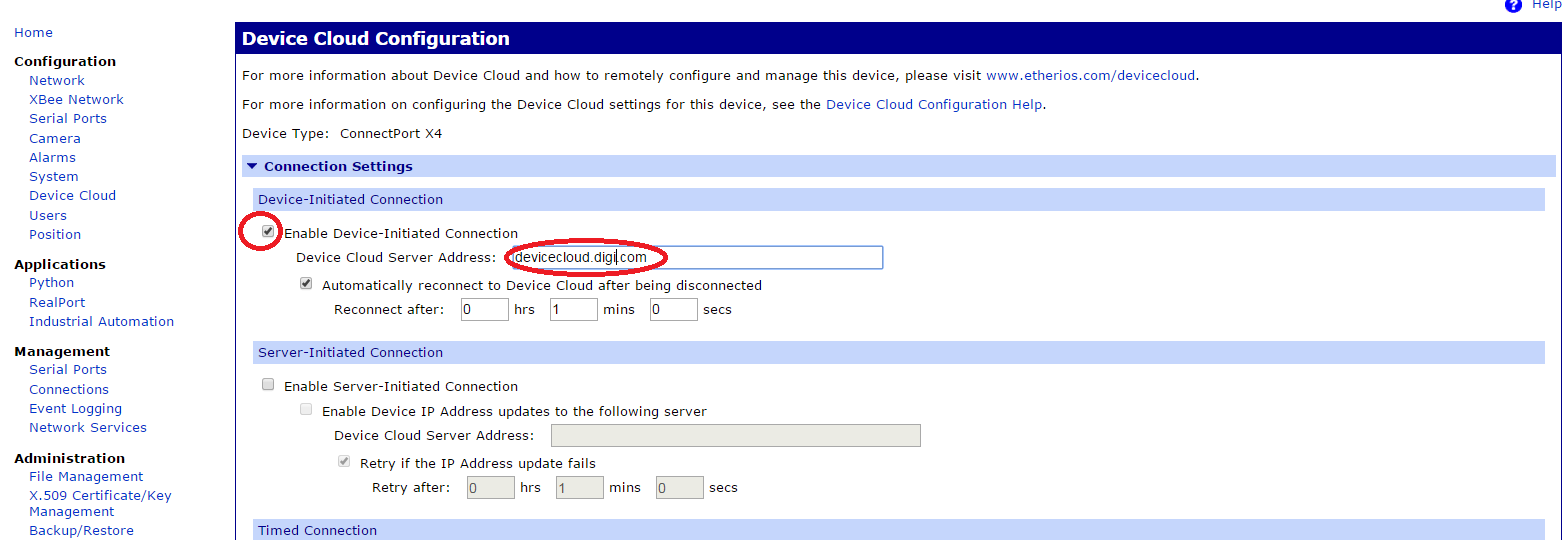The image size is (1565, 540).
Task: Select Python under Applications
Action: (51, 283)
